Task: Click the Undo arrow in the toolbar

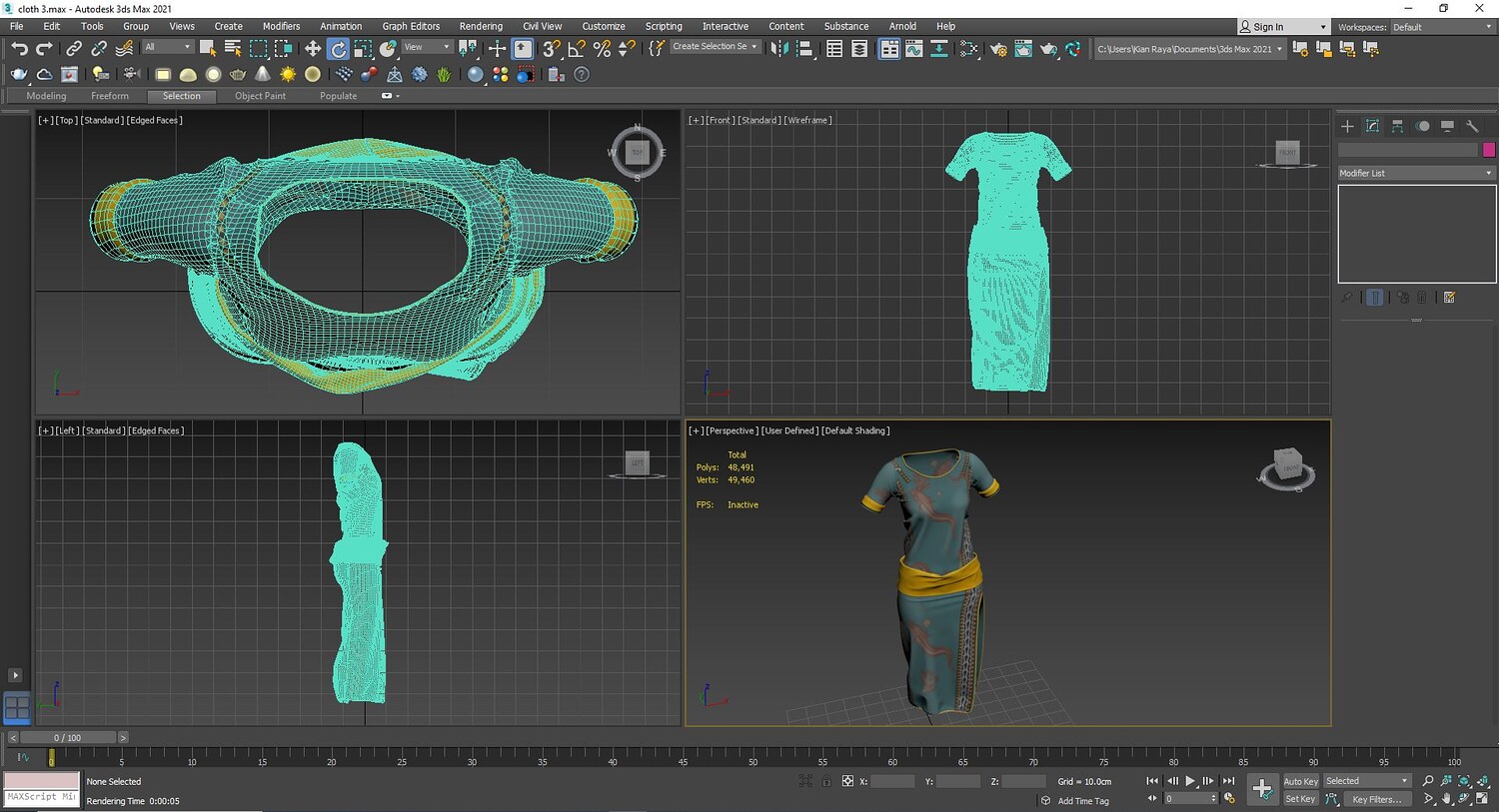Action: 19,48
